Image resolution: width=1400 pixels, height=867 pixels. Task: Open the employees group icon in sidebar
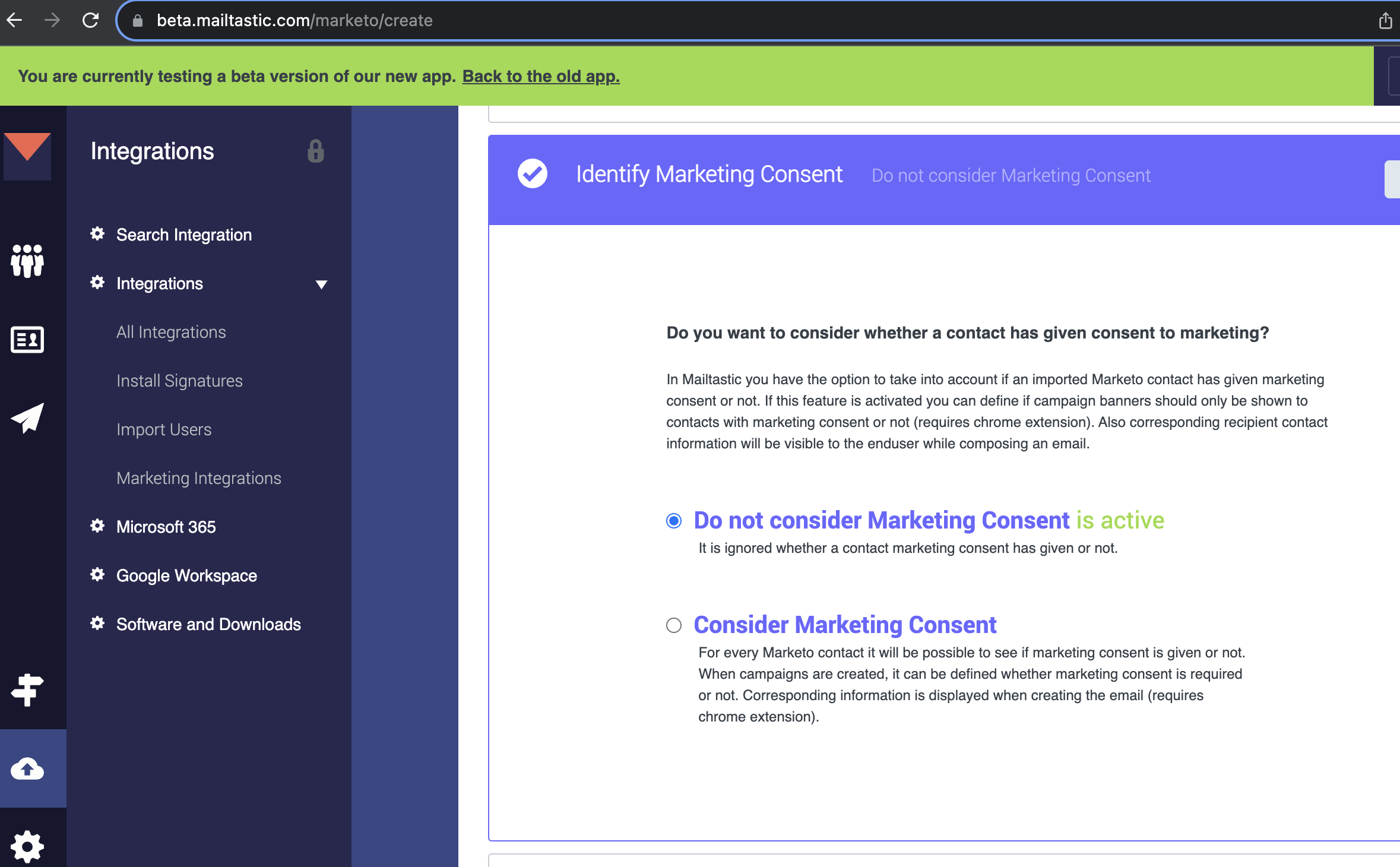27,261
